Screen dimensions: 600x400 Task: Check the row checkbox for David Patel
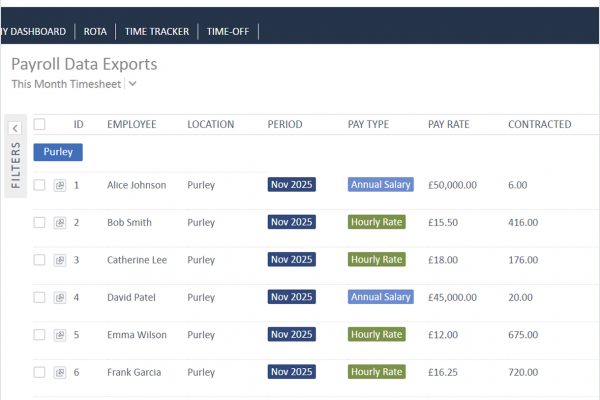[x=40, y=297]
